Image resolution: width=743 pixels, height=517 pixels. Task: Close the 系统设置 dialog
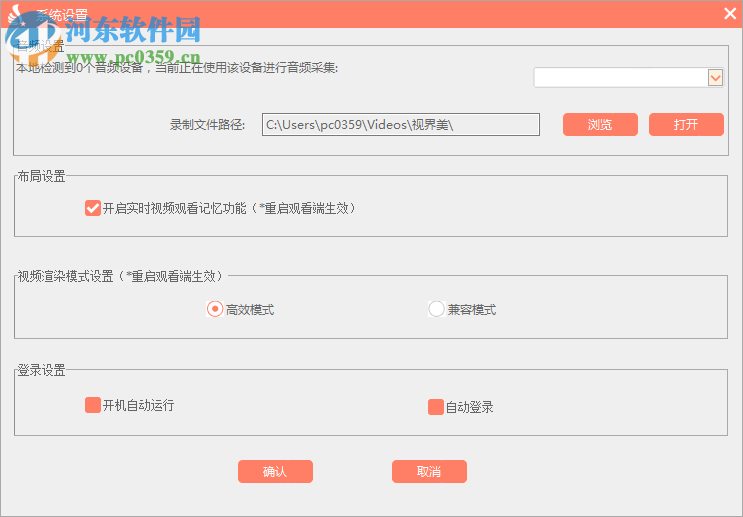click(x=730, y=13)
